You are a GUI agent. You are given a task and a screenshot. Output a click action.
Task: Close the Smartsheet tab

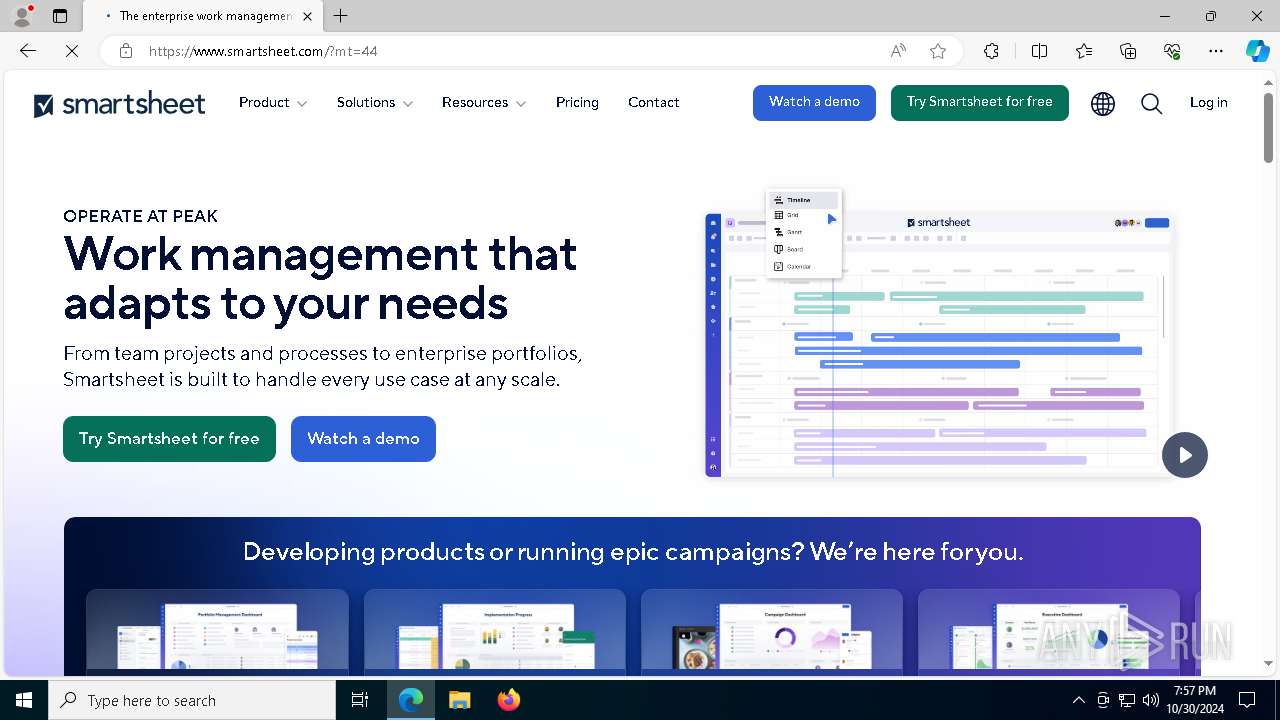click(308, 16)
